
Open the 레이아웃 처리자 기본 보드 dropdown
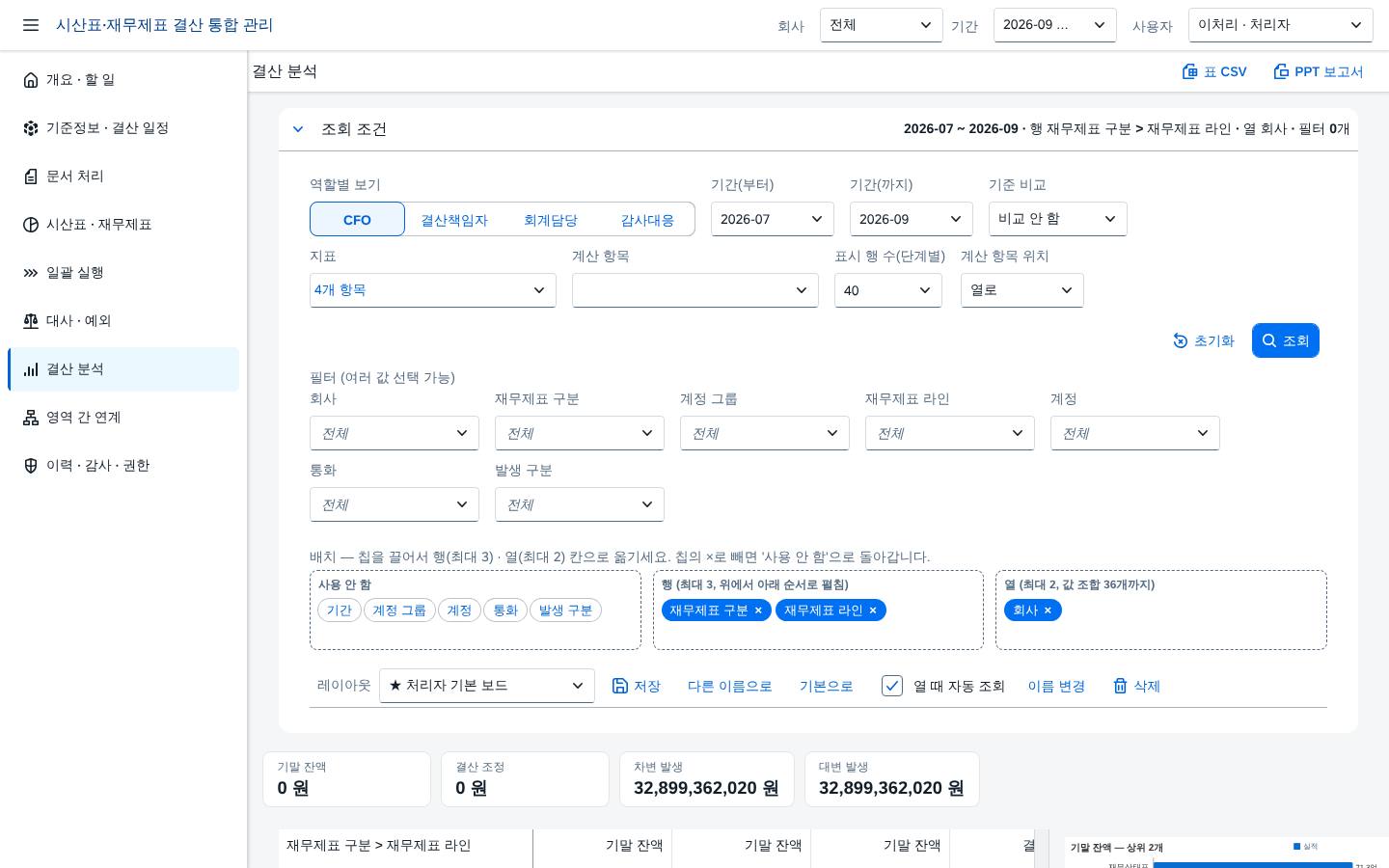pyautogui.click(x=486, y=686)
